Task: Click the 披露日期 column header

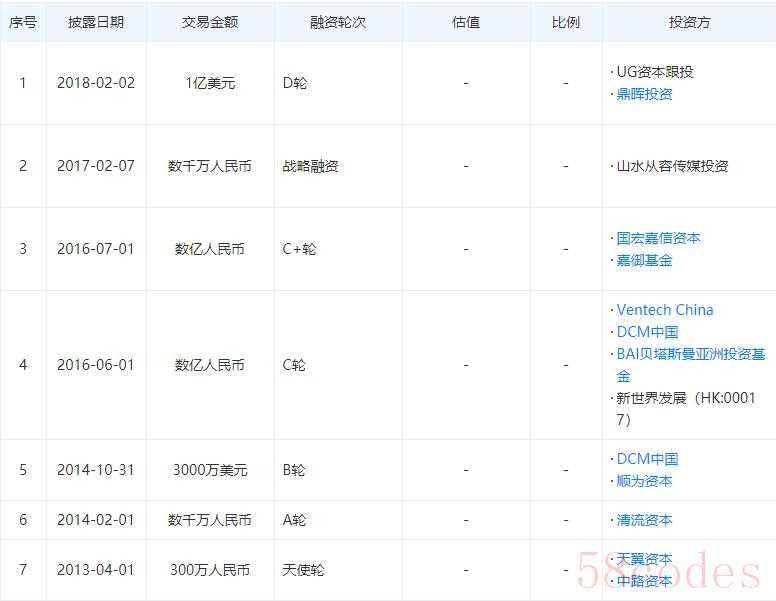Action: coord(96,22)
